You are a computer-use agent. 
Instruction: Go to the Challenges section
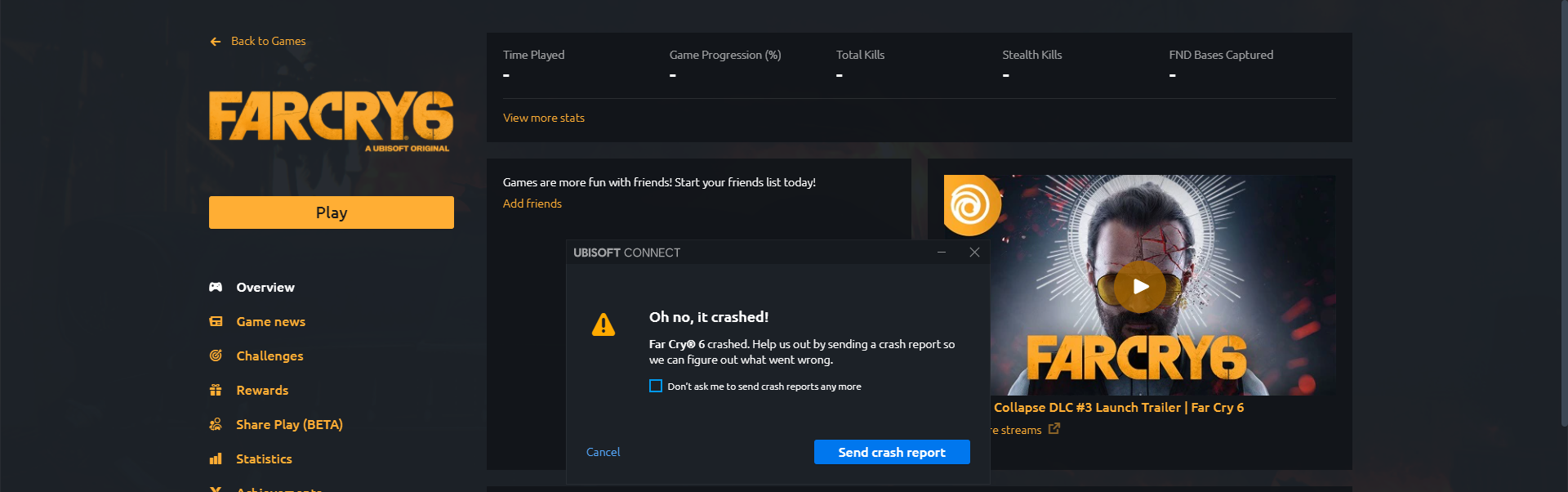point(269,356)
